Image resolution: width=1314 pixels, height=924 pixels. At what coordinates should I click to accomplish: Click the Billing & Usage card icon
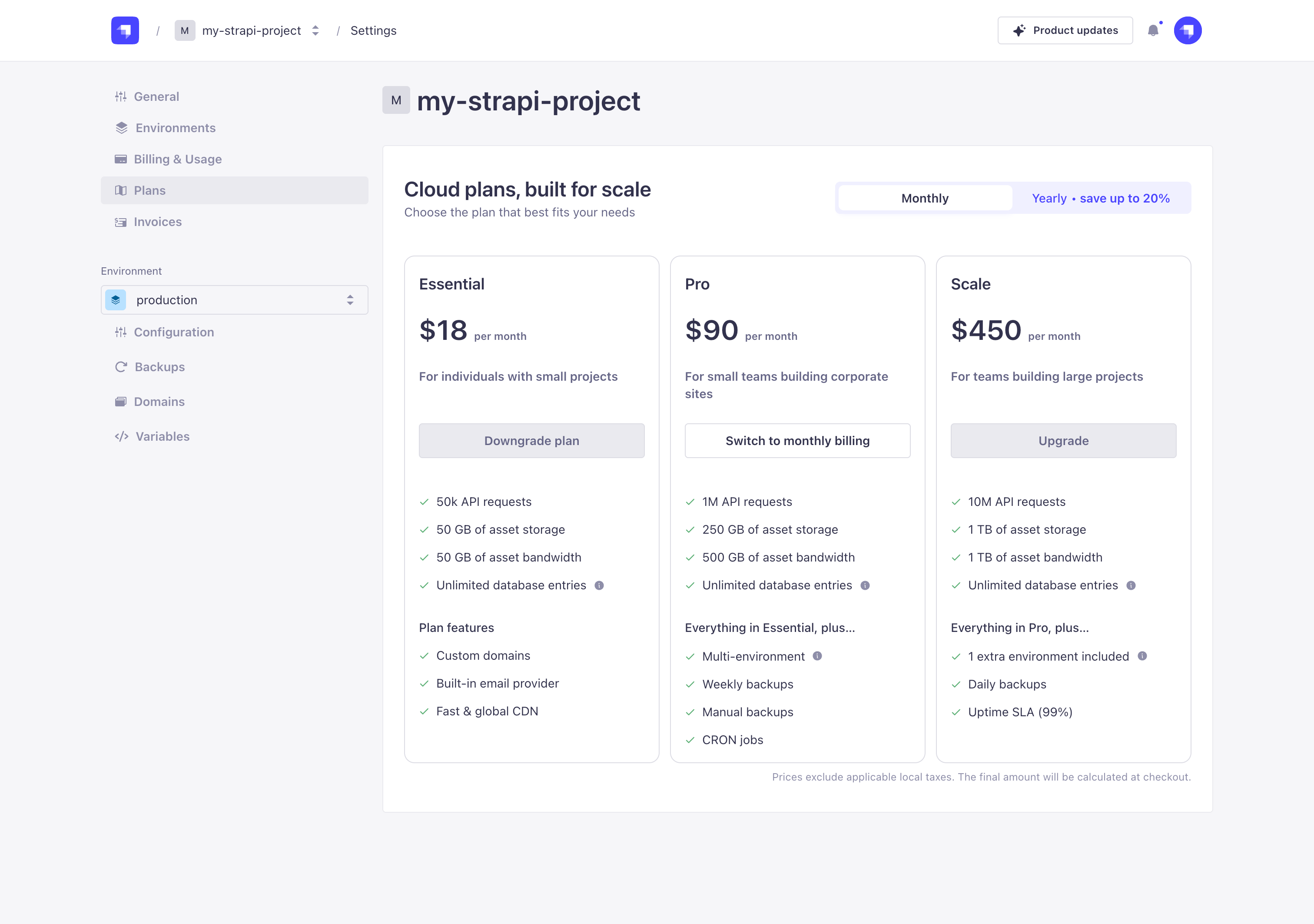[x=121, y=159]
